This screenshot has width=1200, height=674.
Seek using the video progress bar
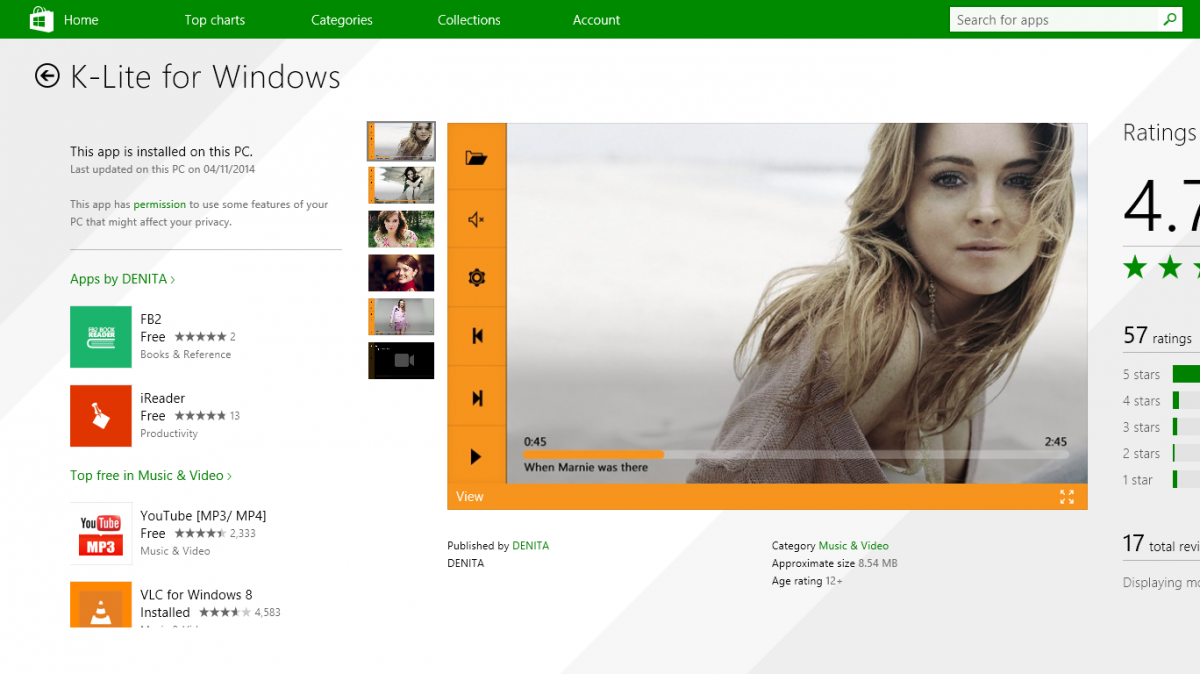tap(796, 454)
